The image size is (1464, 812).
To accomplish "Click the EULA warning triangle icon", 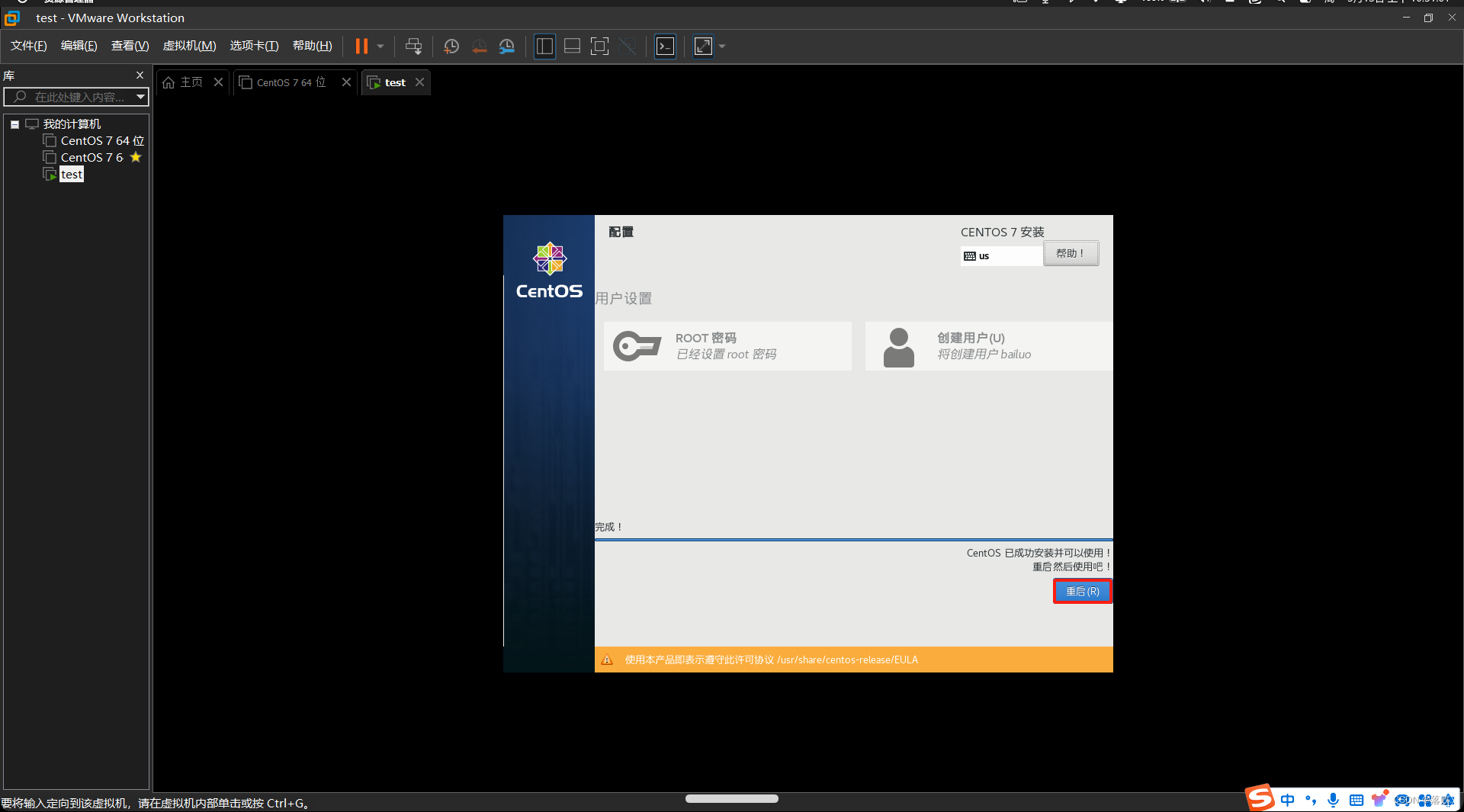I will tap(607, 660).
